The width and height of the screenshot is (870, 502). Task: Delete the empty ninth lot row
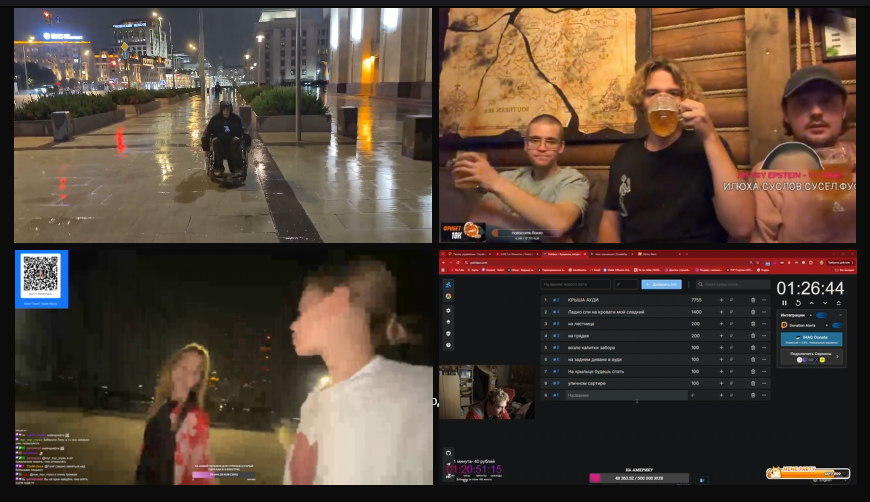point(753,395)
